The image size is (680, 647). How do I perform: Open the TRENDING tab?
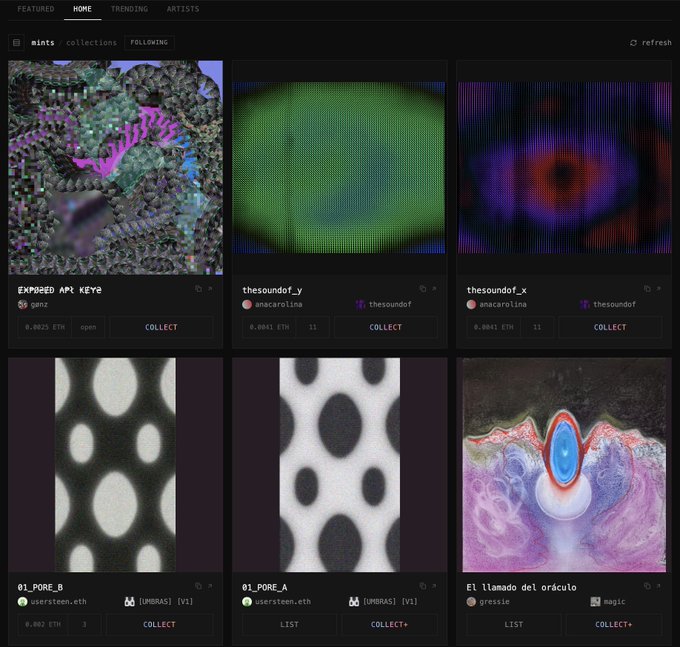(129, 9)
